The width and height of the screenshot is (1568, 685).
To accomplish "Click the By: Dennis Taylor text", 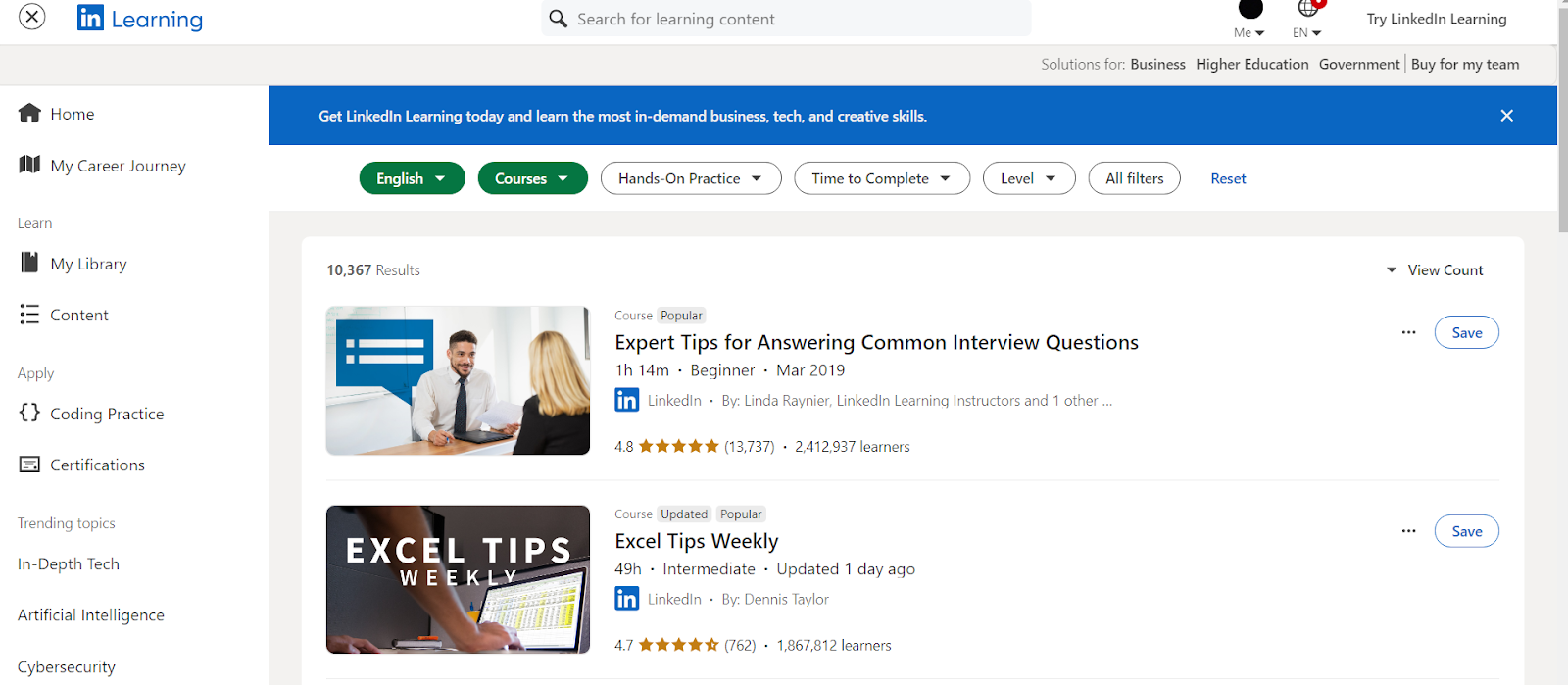I will (x=775, y=599).
